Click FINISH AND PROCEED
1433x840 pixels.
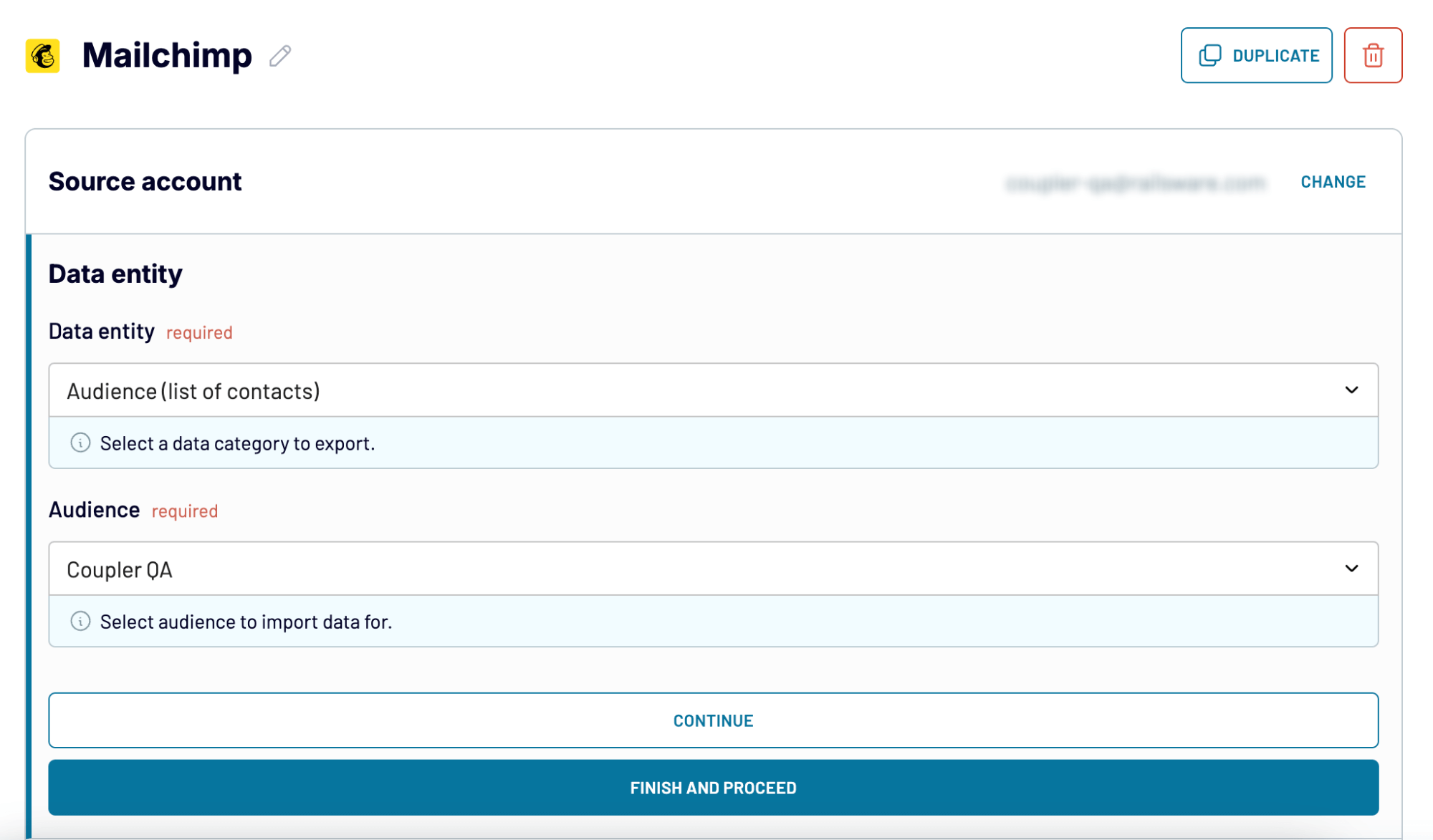pyautogui.click(x=714, y=787)
